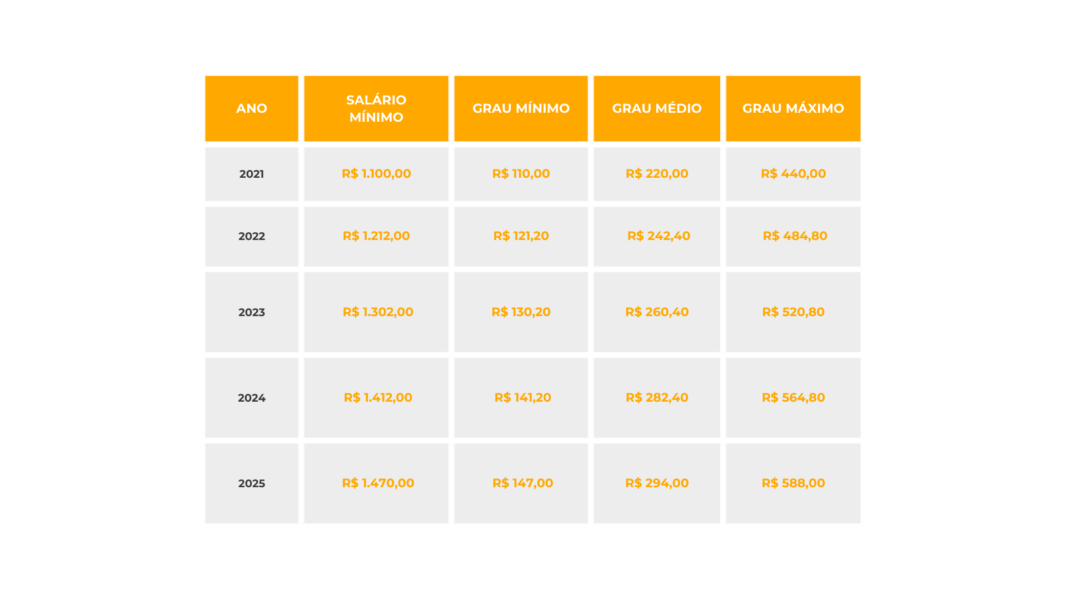Select the SALÁRIO MÍNIMO header cell
This screenshot has height=600, width=1067.
(x=376, y=108)
